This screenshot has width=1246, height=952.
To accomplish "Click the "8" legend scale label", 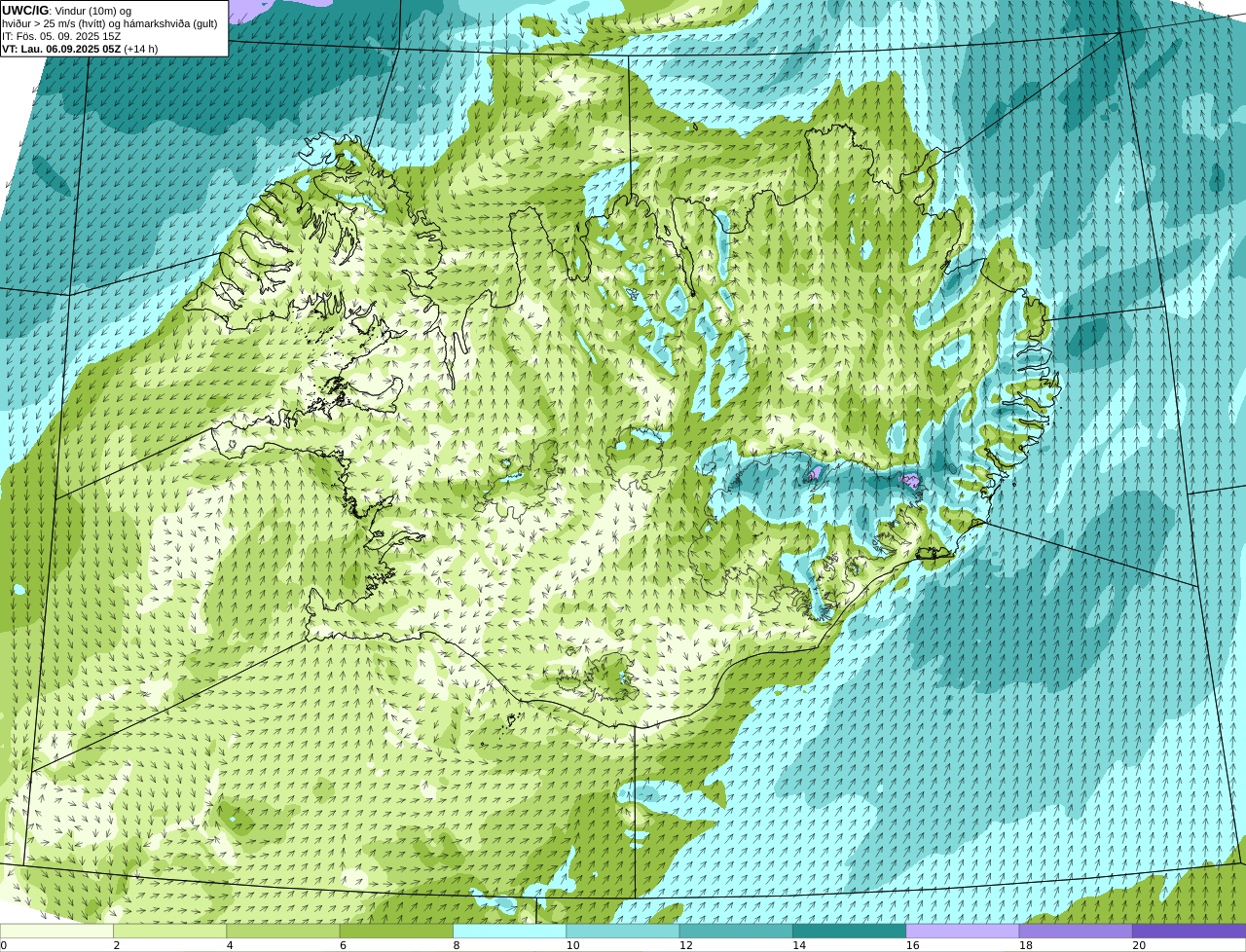I will click(x=457, y=945).
